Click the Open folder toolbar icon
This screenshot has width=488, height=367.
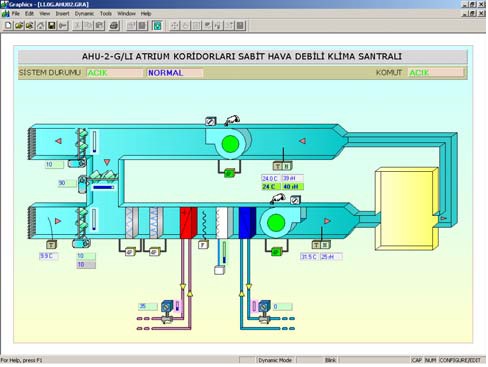19,26
